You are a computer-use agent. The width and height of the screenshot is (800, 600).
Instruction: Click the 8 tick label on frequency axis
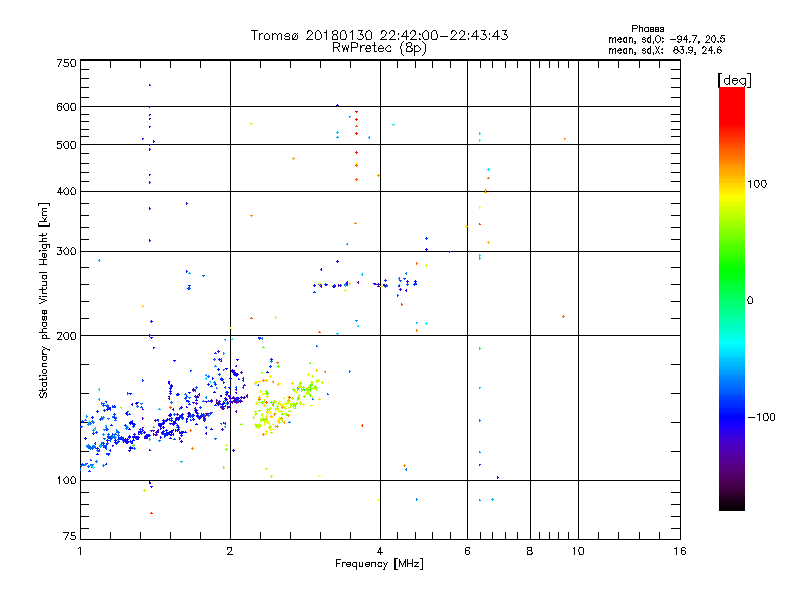coord(530,551)
